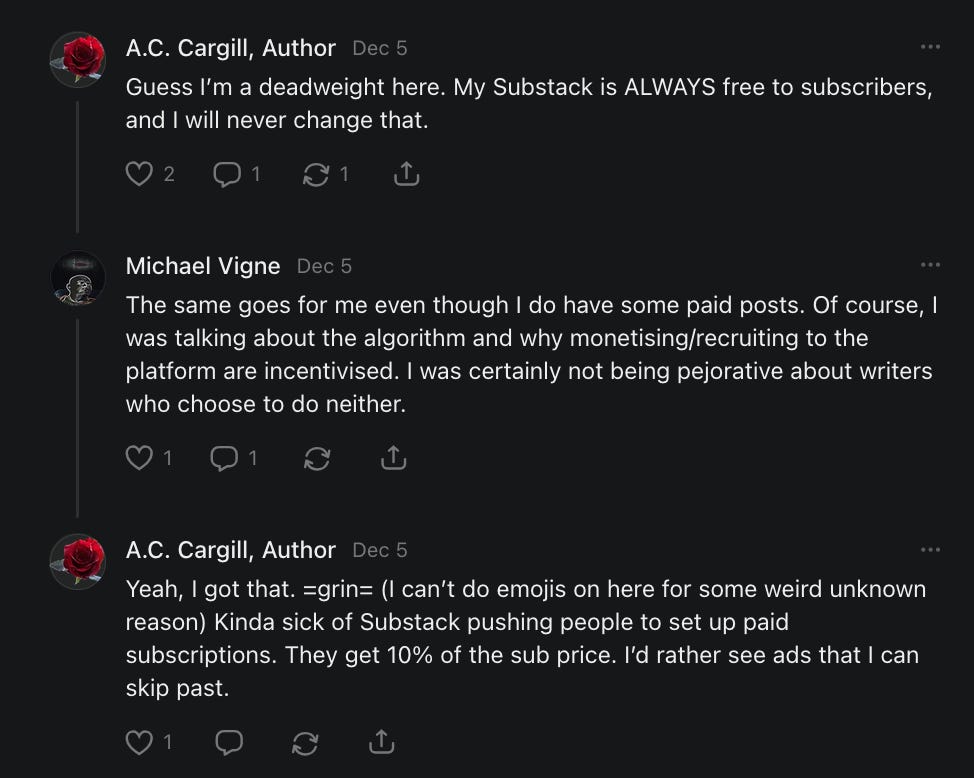974x778 pixels.
Task: Like Michael Vigne's comment
Action: (x=138, y=458)
